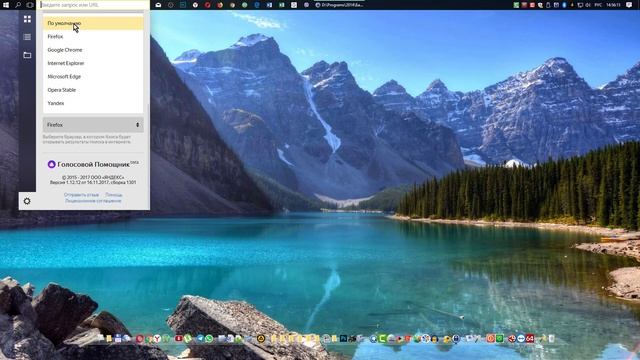Click the 'Выберите браузер' description text
The height and width of the screenshot is (360, 640).
click(x=87, y=140)
